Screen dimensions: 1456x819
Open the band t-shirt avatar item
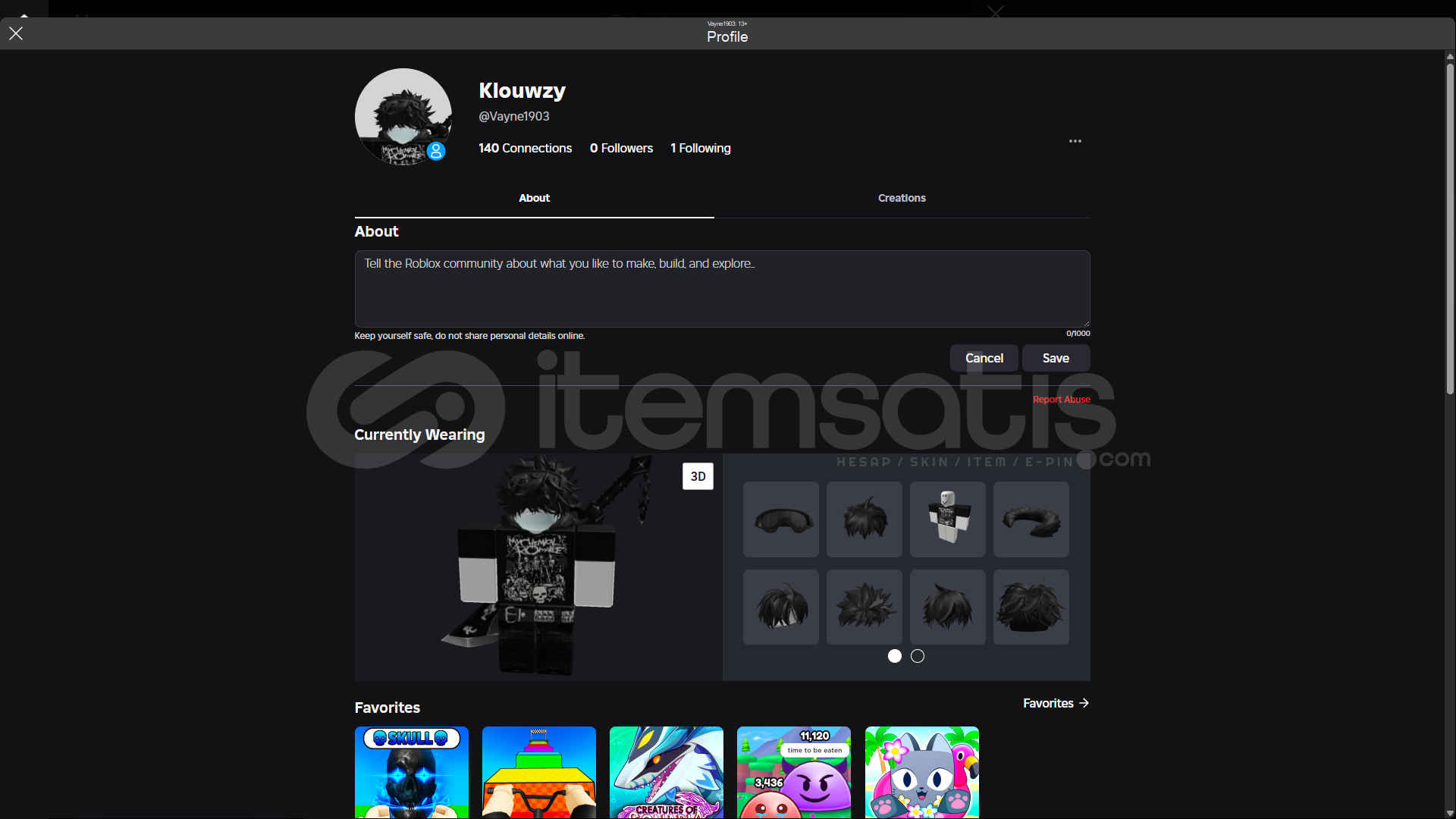(x=948, y=519)
